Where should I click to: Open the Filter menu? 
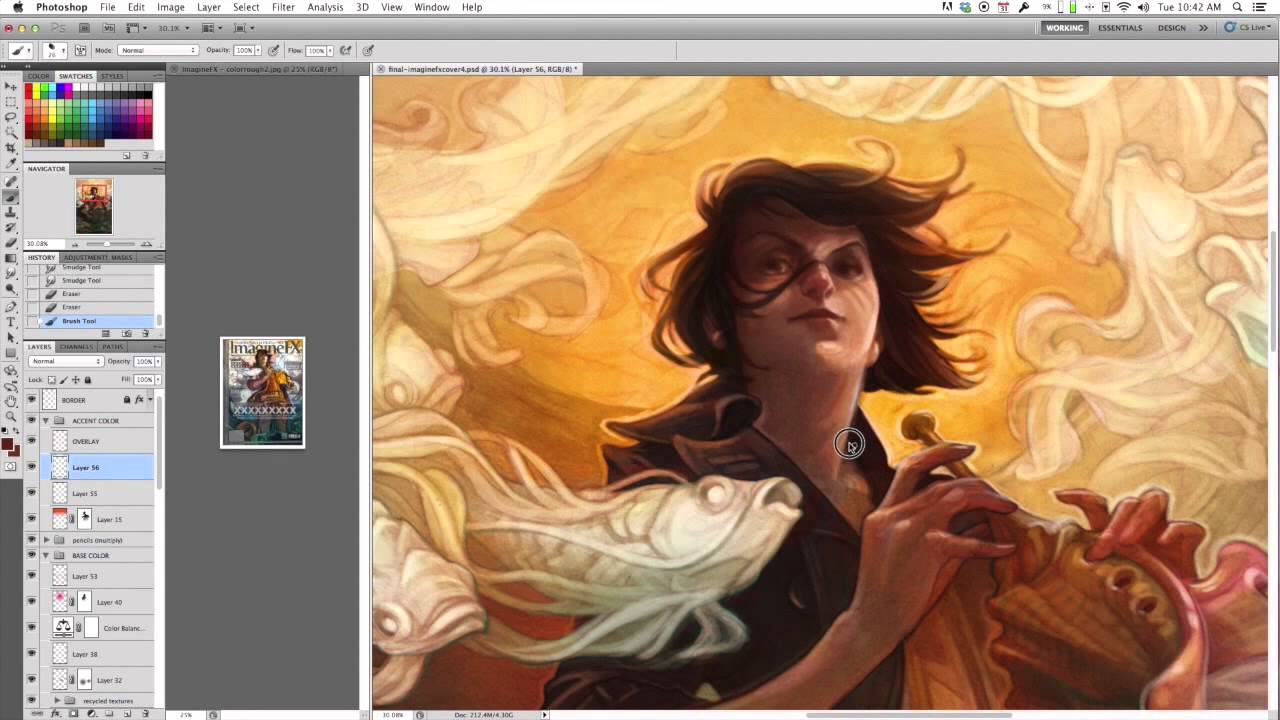[283, 7]
